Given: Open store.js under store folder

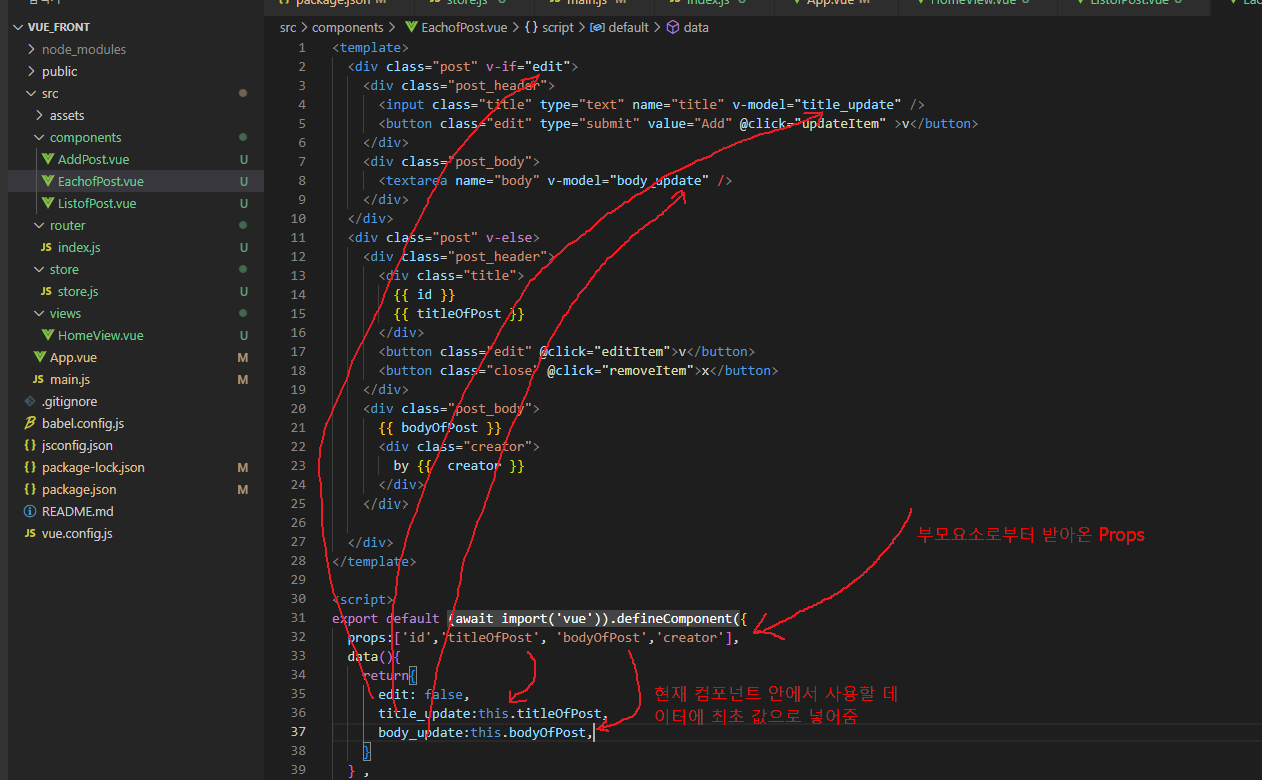Looking at the screenshot, I should point(78,291).
